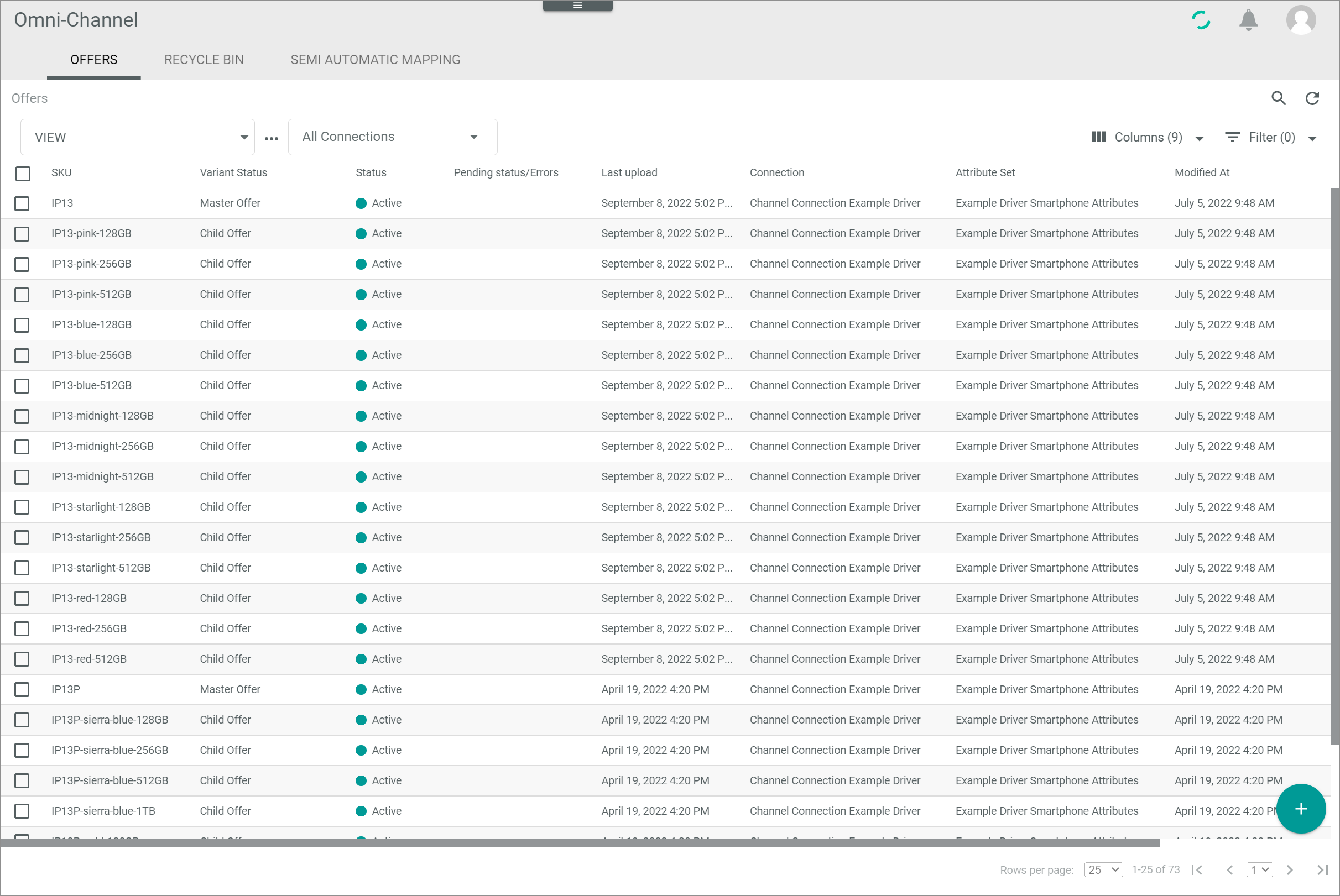Sort by Pending status/Errors column header

click(x=505, y=172)
